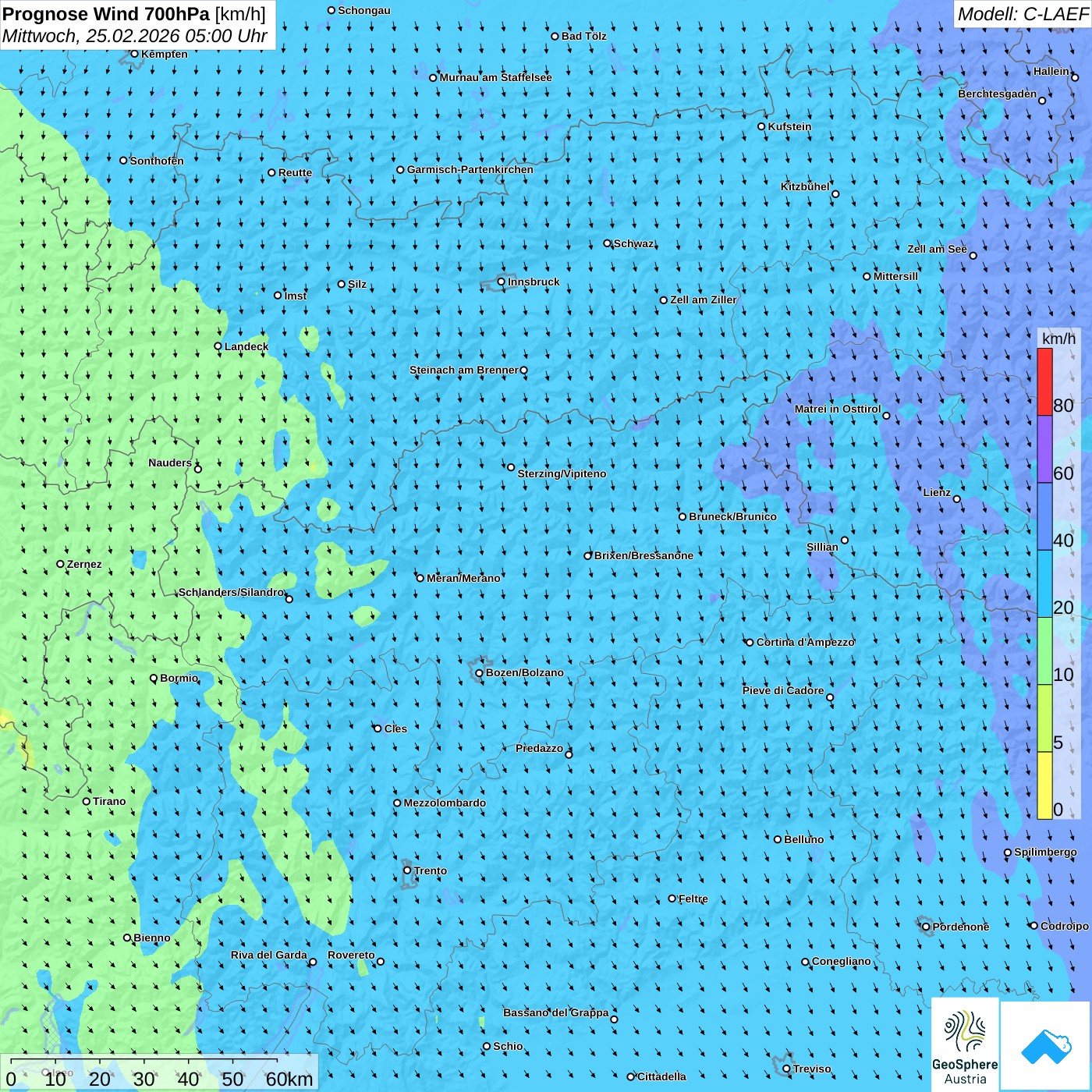
Task: Click the Berchtesgaden label
Action: coord(998,94)
